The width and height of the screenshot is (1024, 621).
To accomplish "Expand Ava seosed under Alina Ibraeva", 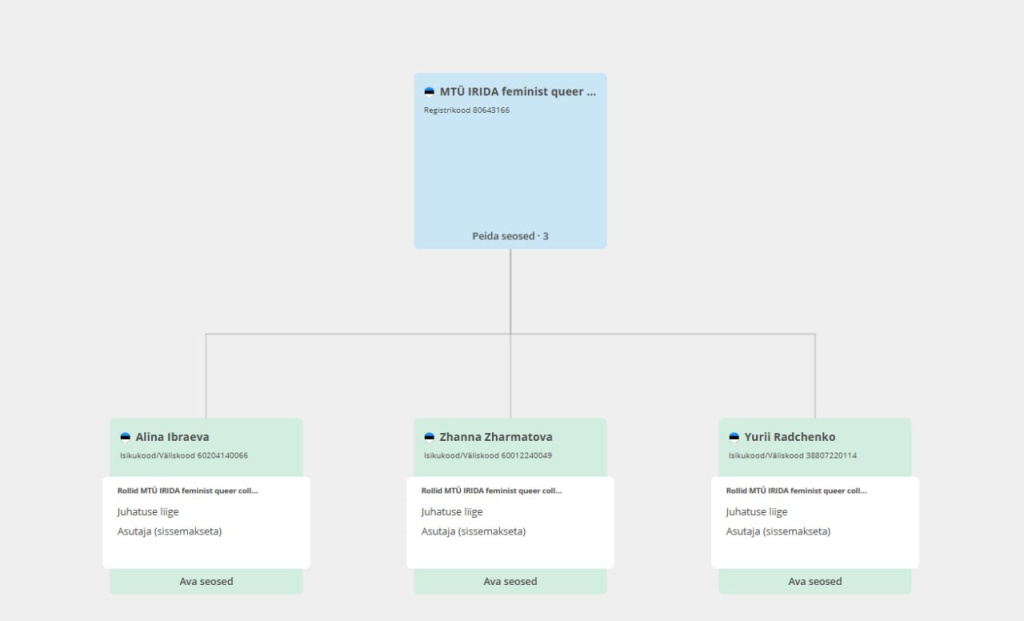I will point(206,581).
